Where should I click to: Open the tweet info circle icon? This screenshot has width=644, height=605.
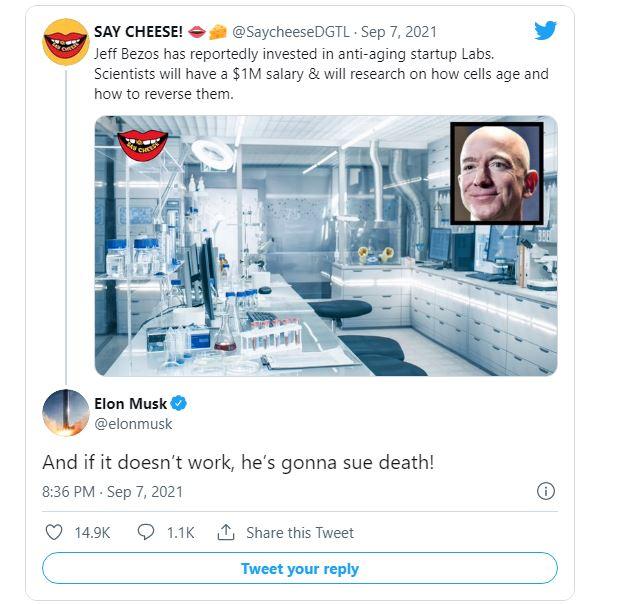546,491
